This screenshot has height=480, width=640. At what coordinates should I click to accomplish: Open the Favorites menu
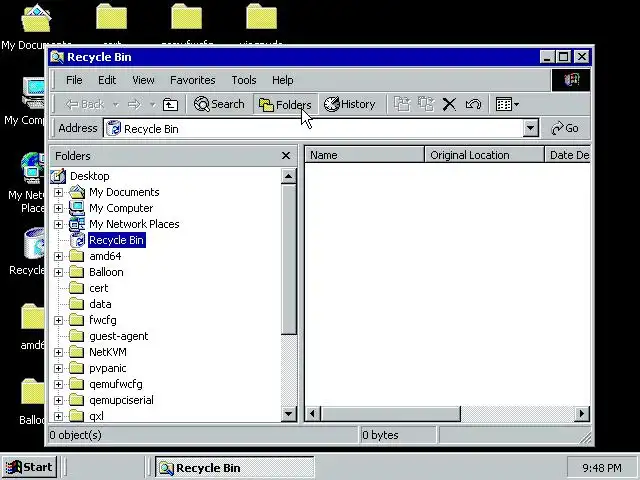tap(193, 80)
